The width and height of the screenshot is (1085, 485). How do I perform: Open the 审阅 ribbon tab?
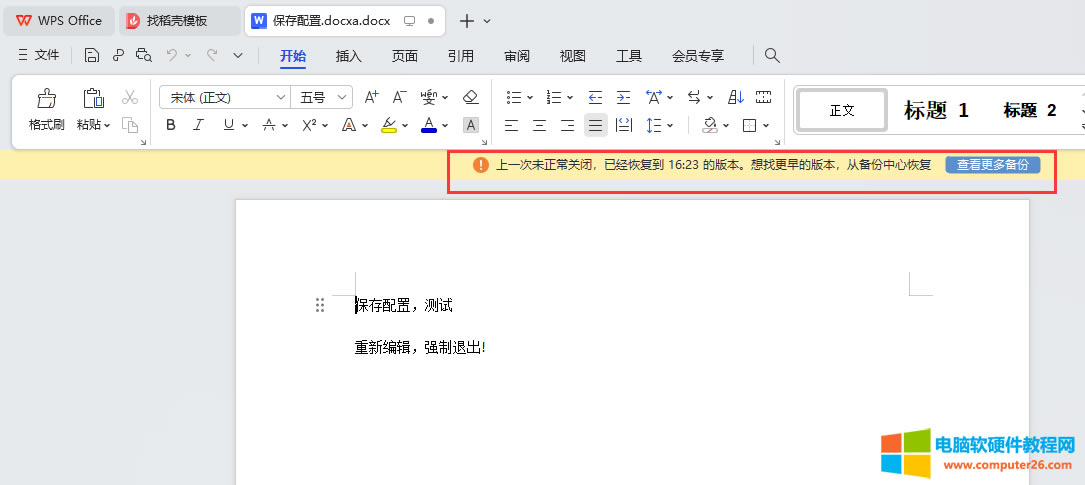(517, 56)
